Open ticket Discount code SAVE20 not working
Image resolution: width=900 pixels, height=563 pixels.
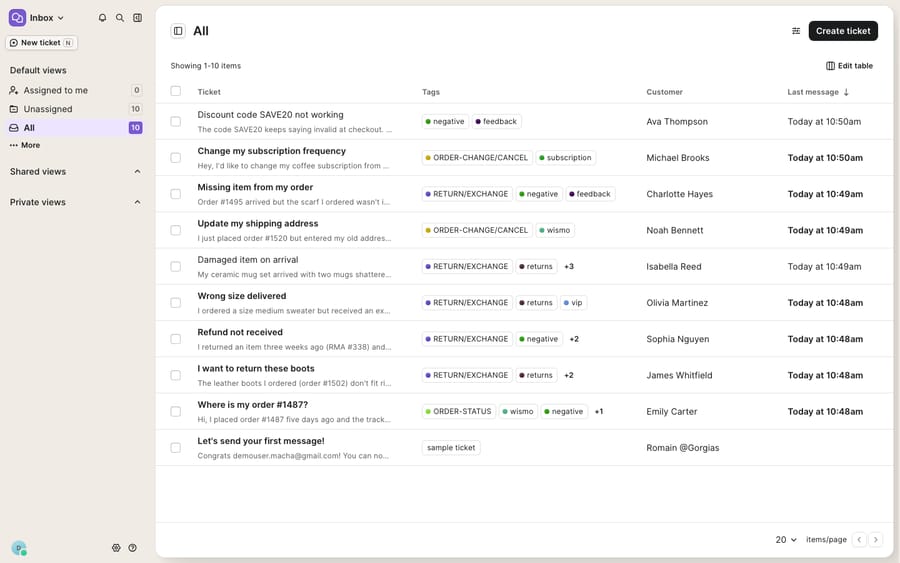point(270,115)
